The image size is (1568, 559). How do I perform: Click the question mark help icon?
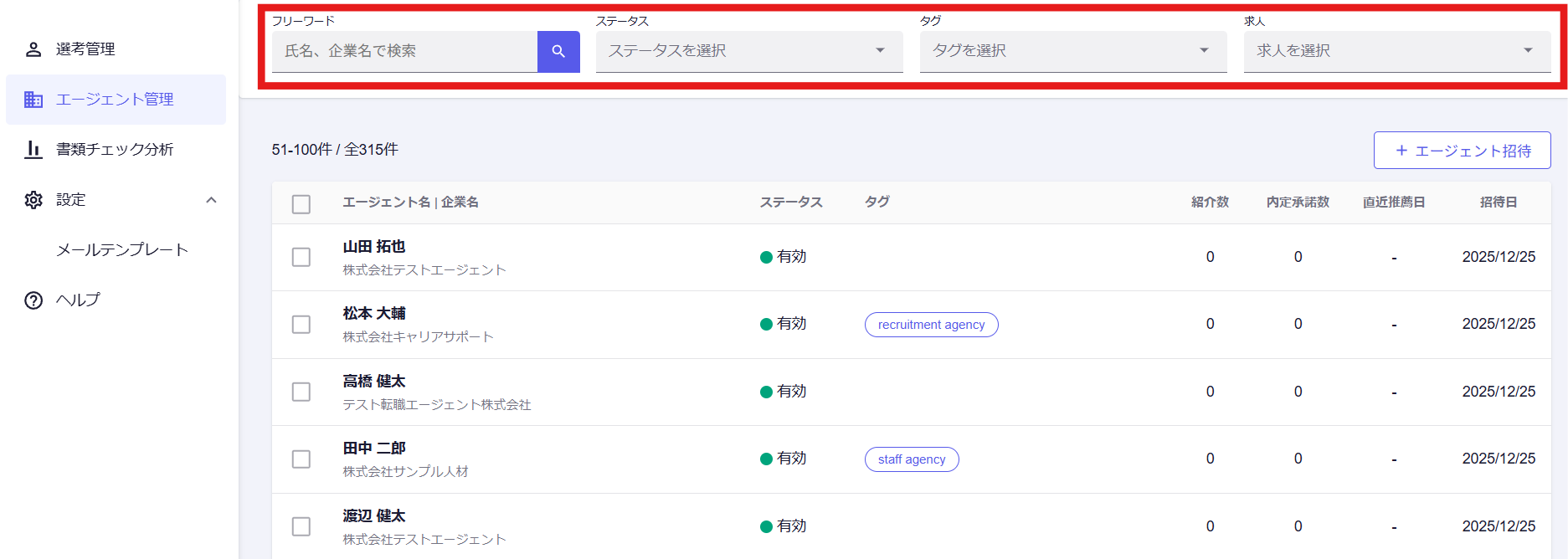(x=33, y=300)
